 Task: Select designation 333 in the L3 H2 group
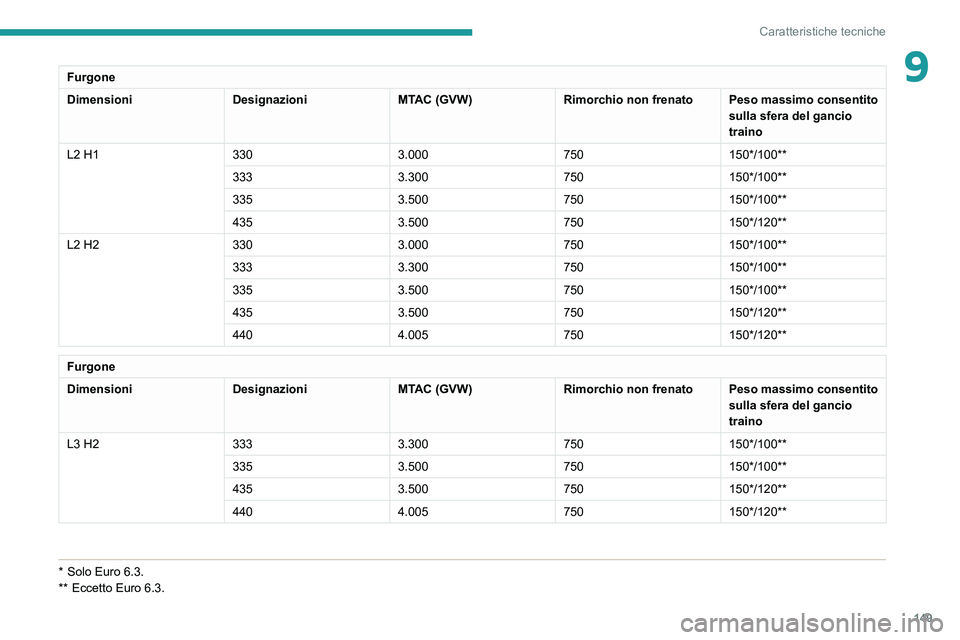[x=242, y=443]
